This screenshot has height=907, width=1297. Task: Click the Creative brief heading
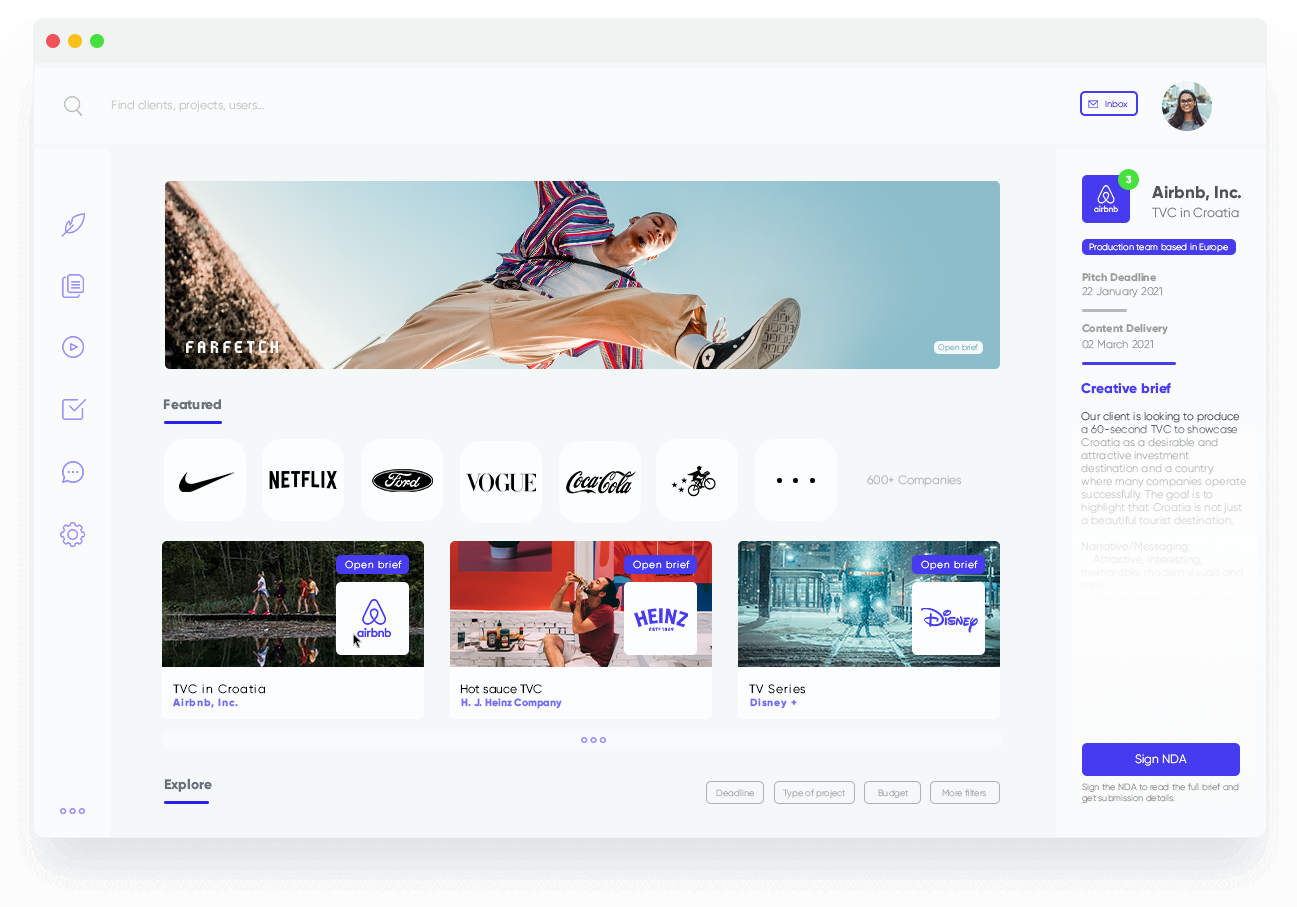click(1126, 388)
